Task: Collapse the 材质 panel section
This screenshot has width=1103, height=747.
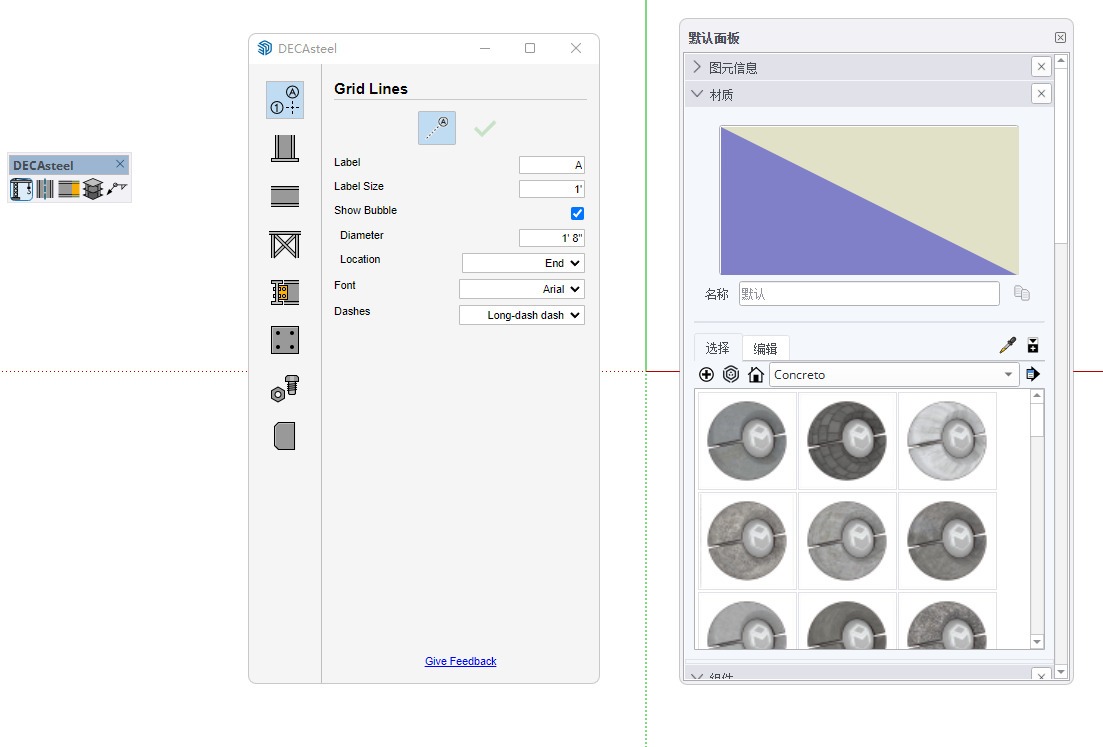Action: tap(697, 94)
